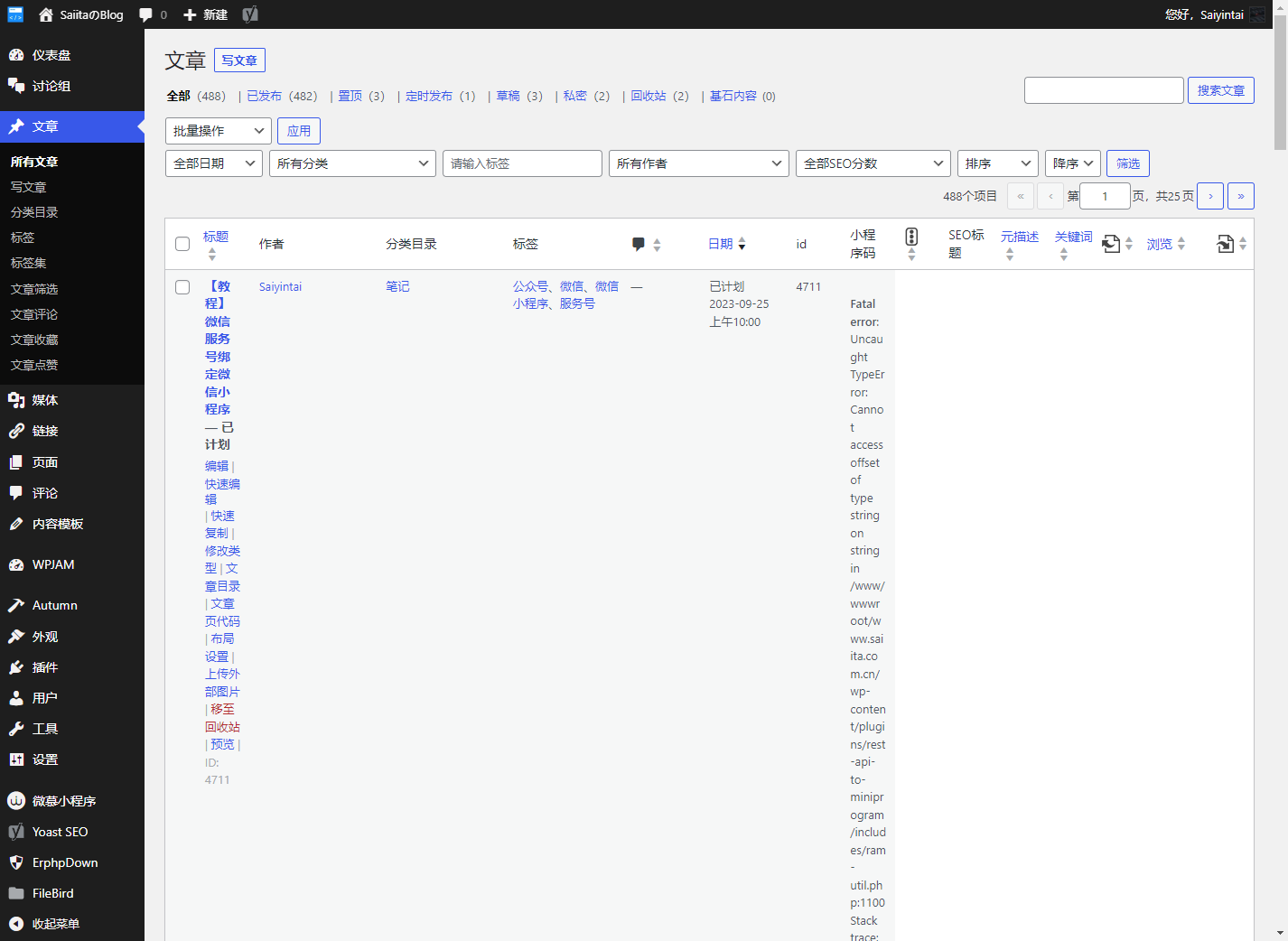The height and width of the screenshot is (941, 1288).
Task: Sort posts by the 日期 column arrows
Action: [x=742, y=243]
